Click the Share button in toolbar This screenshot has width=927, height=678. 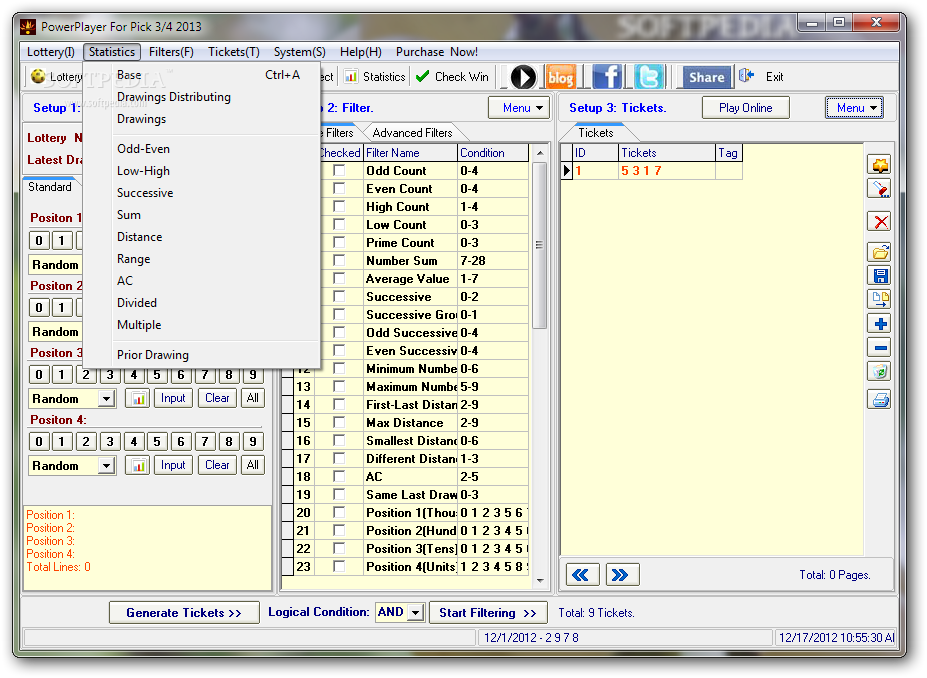(x=706, y=77)
